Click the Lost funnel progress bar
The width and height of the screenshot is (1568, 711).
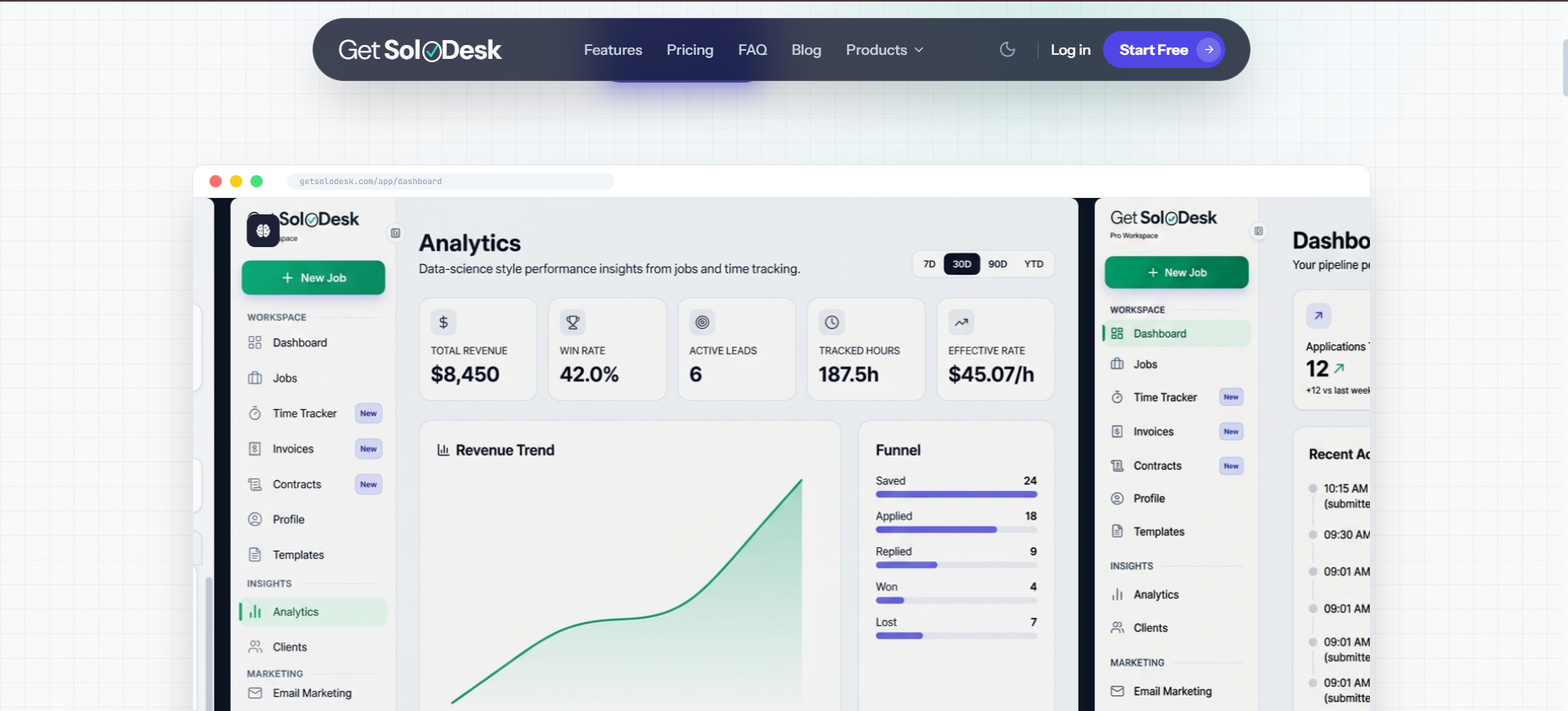click(x=956, y=636)
